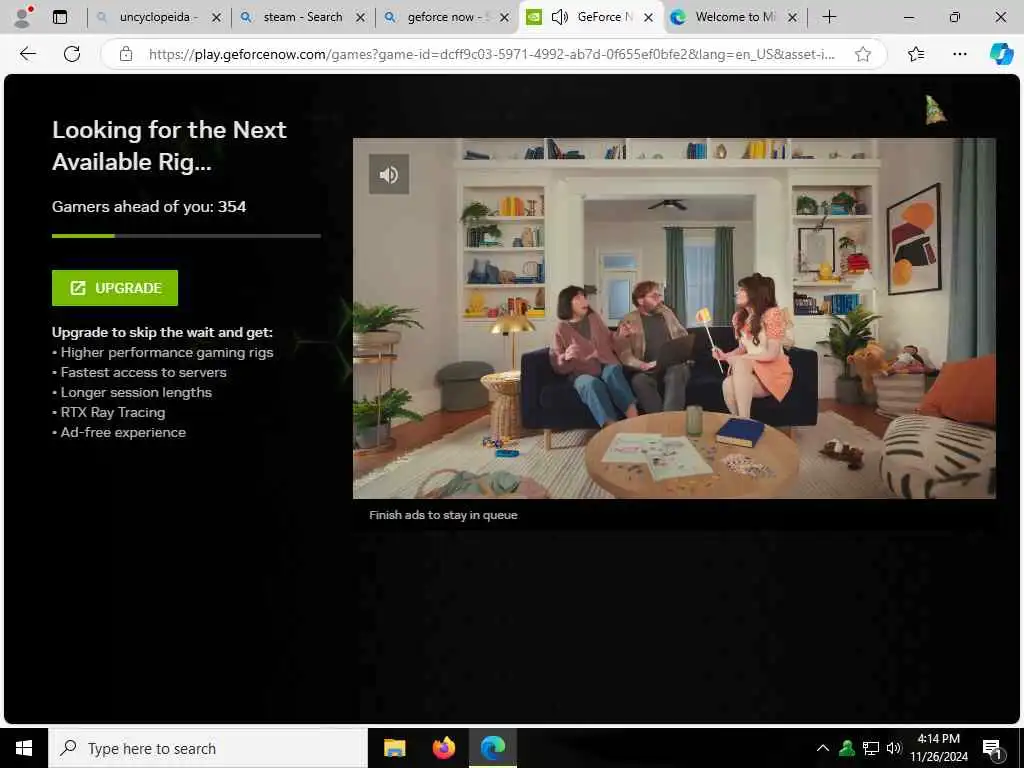Open the Favorites list icon
Image resolution: width=1024 pixels, height=768 pixels.
coord(916,54)
